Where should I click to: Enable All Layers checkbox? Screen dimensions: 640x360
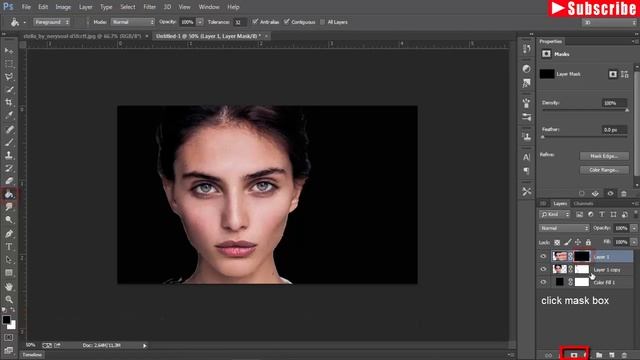(x=322, y=22)
